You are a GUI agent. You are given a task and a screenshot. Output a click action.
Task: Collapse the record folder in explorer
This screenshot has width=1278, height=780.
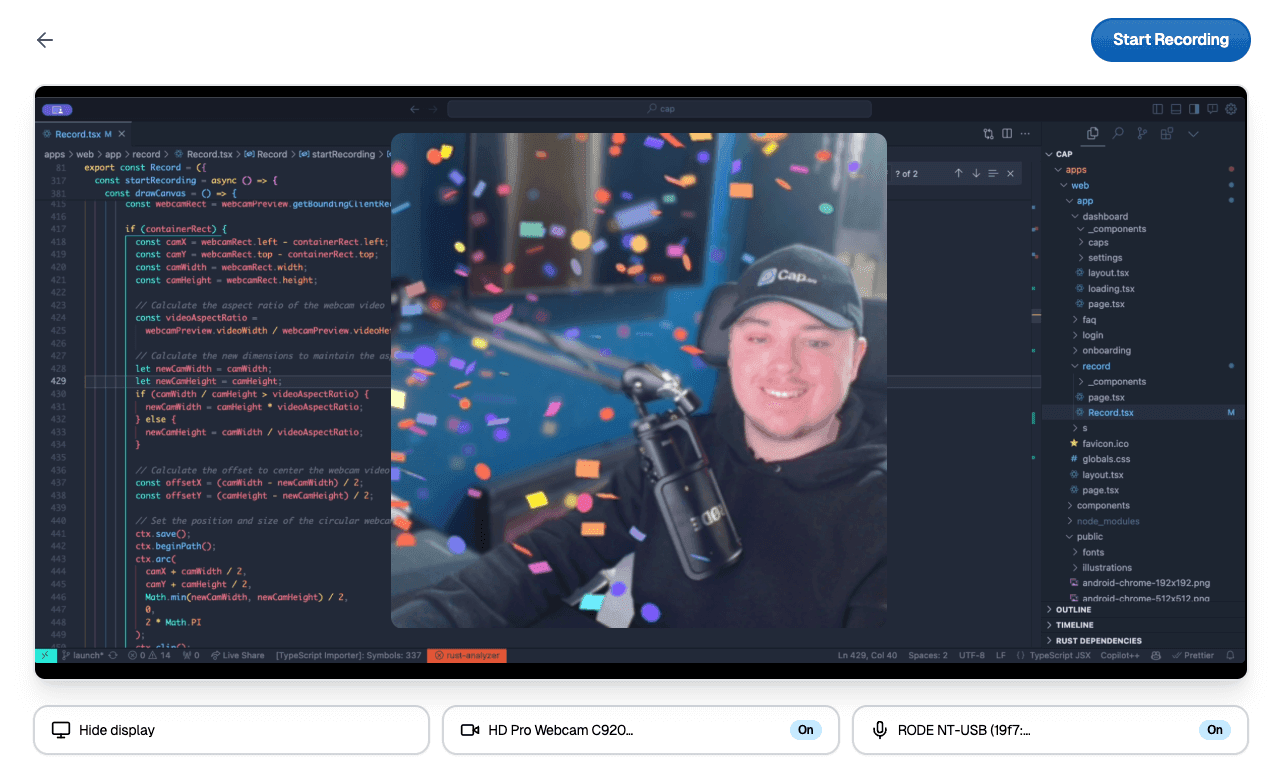(x=1095, y=366)
